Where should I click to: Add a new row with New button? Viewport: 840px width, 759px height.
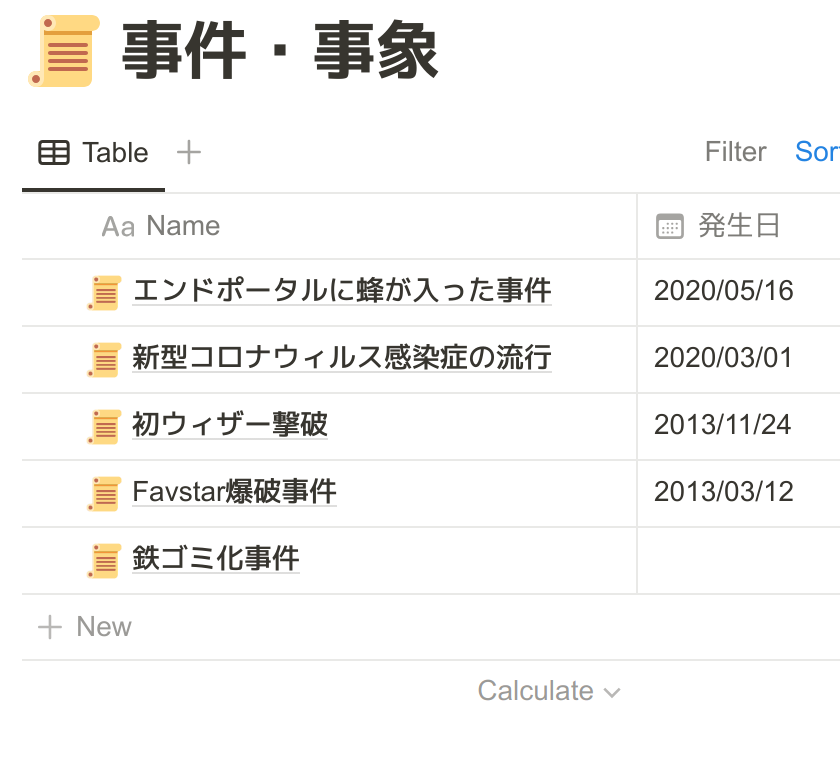point(85,627)
